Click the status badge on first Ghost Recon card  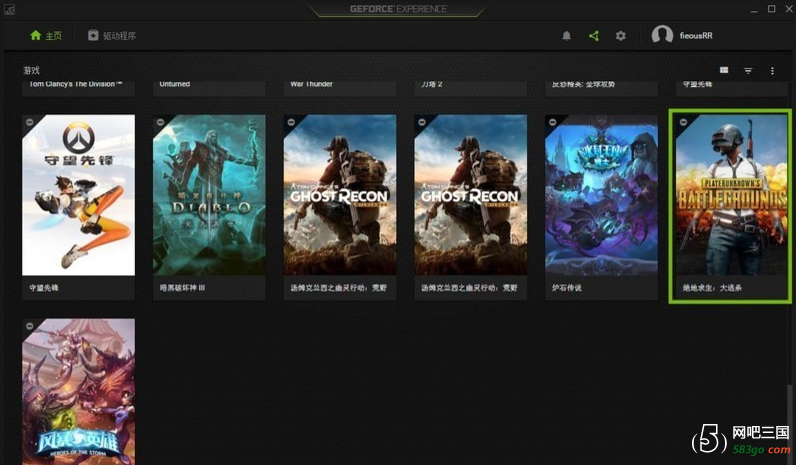coord(291,122)
